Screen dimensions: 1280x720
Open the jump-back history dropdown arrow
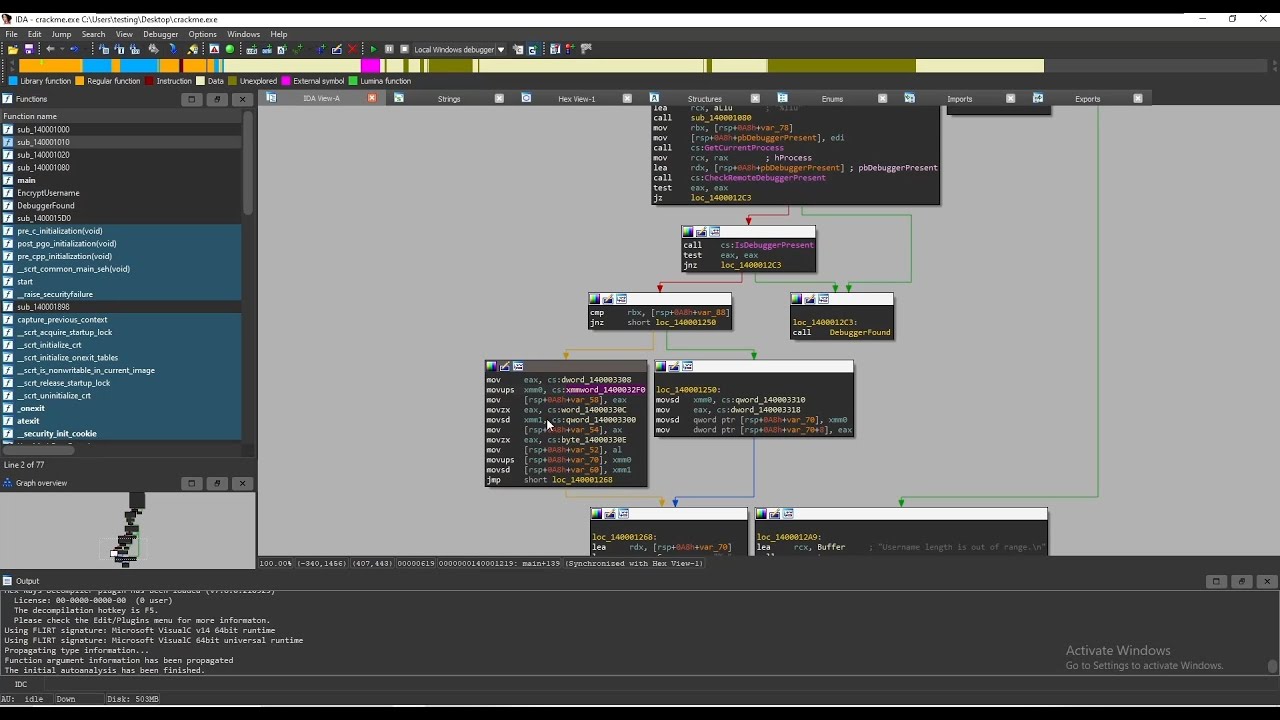pyautogui.click(x=62, y=49)
